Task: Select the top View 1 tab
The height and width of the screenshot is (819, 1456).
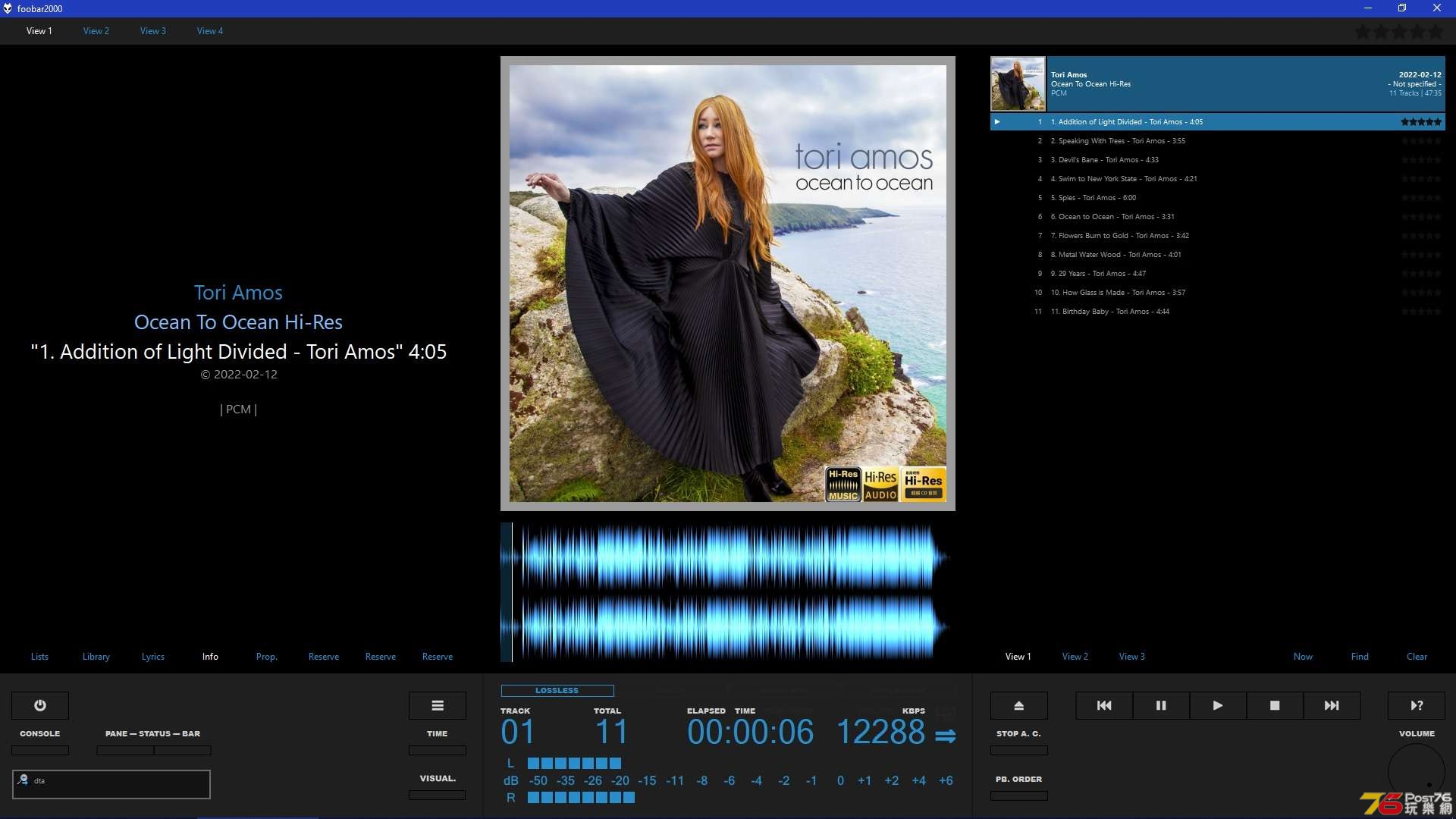Action: tap(39, 31)
